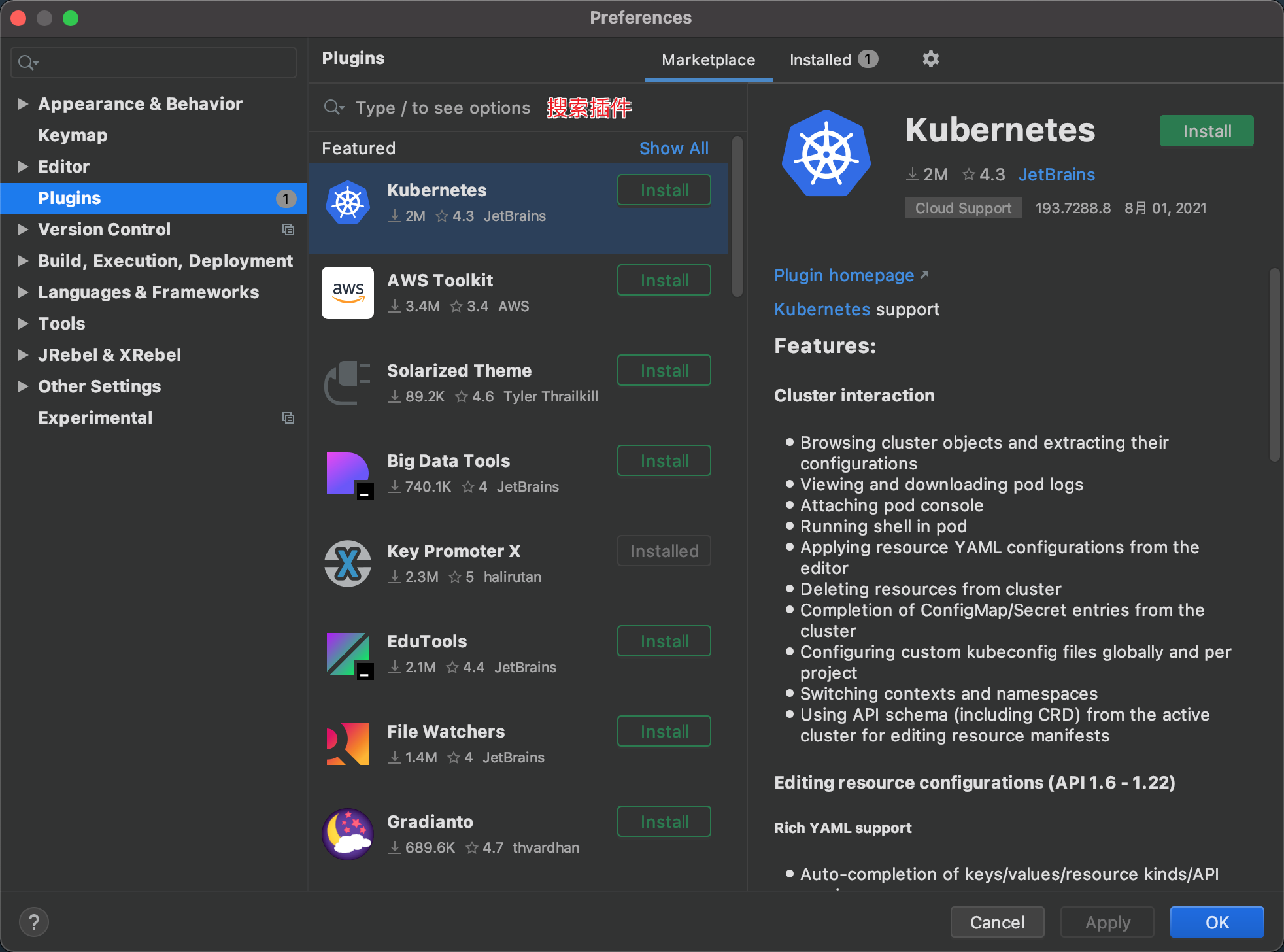This screenshot has height=952, width=1284.
Task: Click the EduTools plugin icon
Action: (349, 655)
